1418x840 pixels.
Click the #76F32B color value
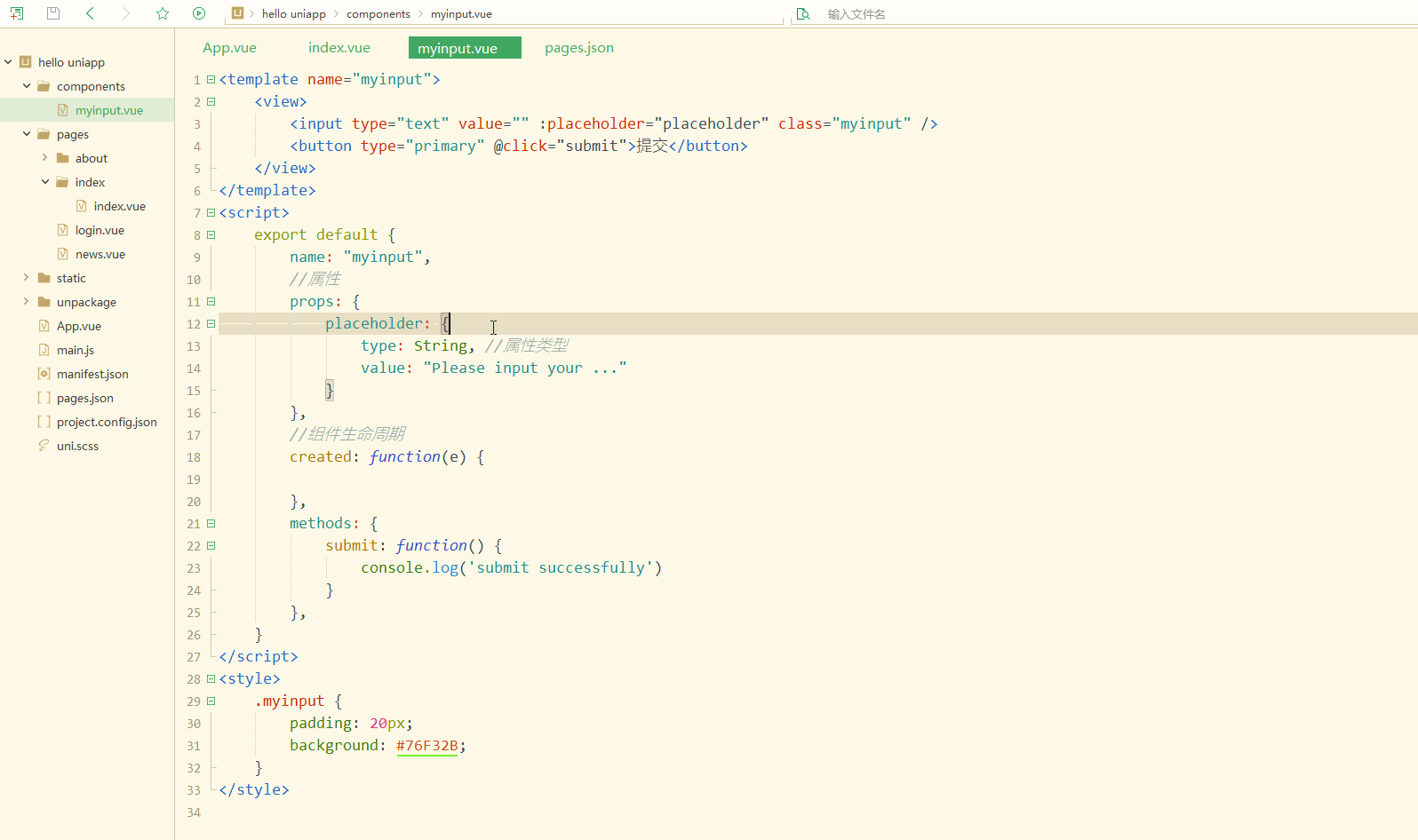[x=427, y=745]
